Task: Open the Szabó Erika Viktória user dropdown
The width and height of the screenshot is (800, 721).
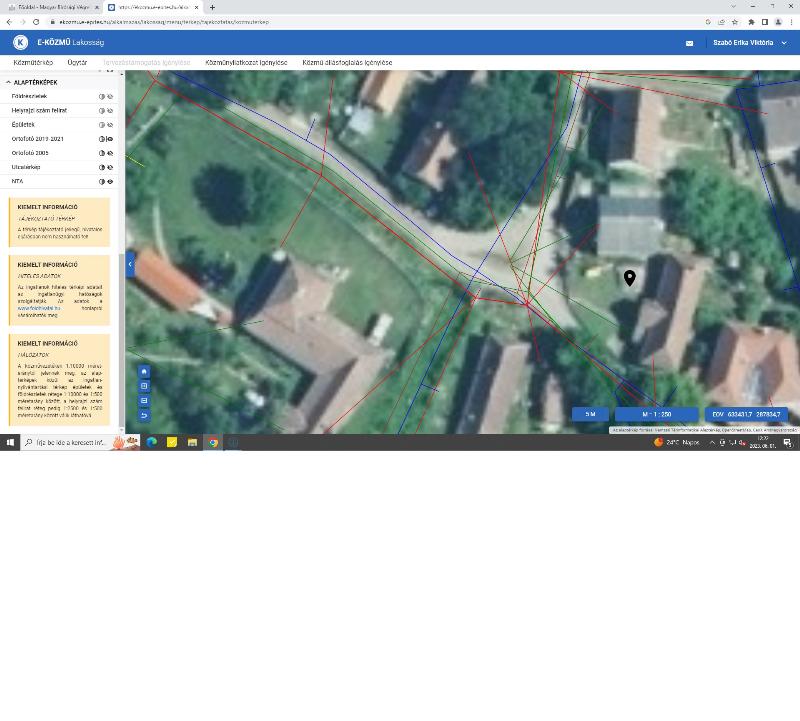Action: [x=750, y=43]
